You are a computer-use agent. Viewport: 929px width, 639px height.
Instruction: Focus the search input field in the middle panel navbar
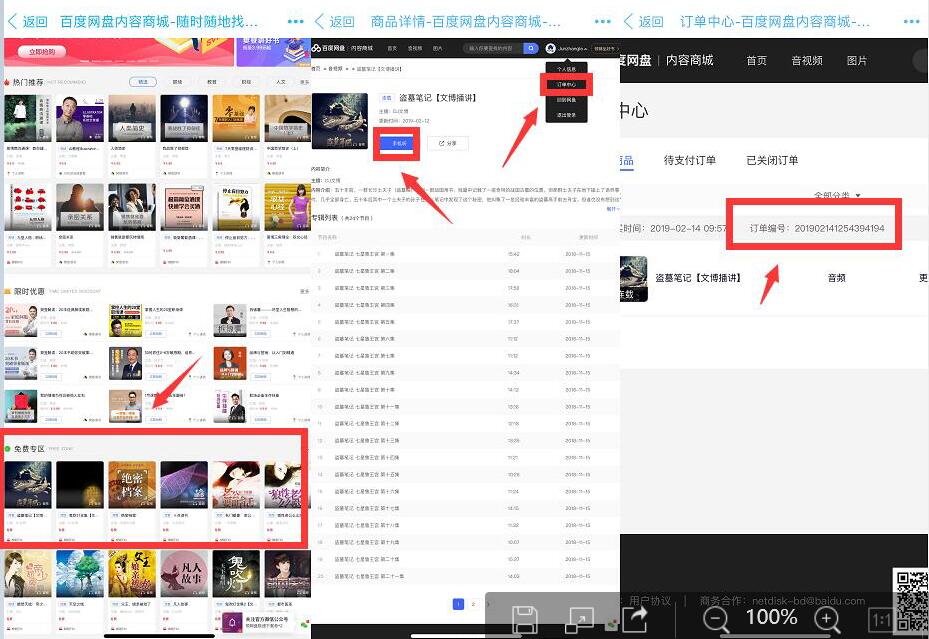(493, 48)
